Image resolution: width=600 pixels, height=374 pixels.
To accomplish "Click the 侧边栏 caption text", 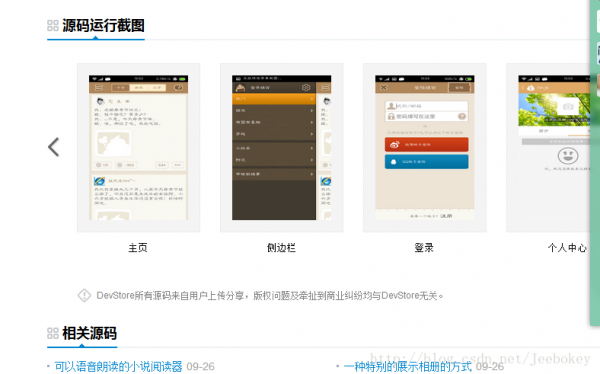I will click(x=281, y=248).
